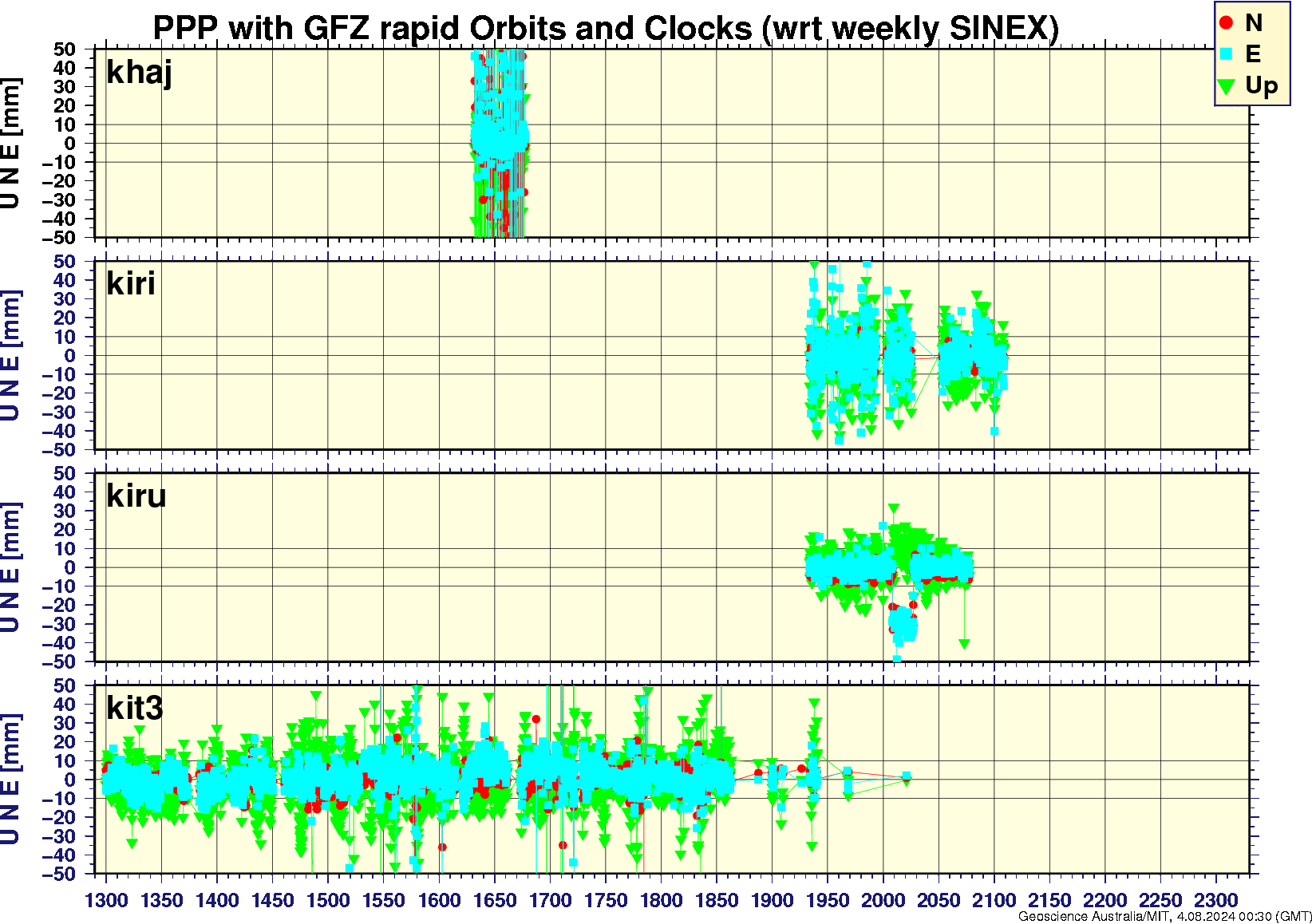Select the 'kiru' station label
The width and height of the screenshot is (1312, 924).
point(136,496)
